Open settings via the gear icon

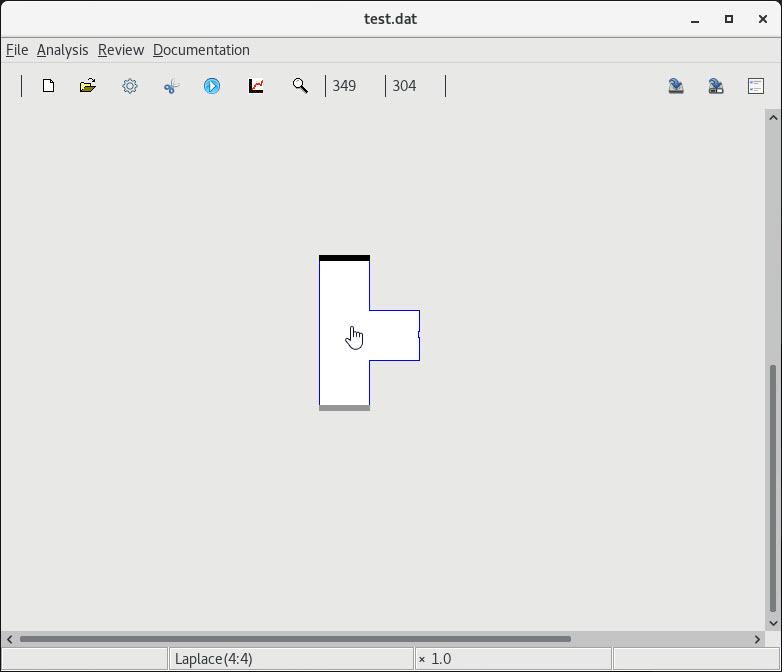(x=130, y=86)
